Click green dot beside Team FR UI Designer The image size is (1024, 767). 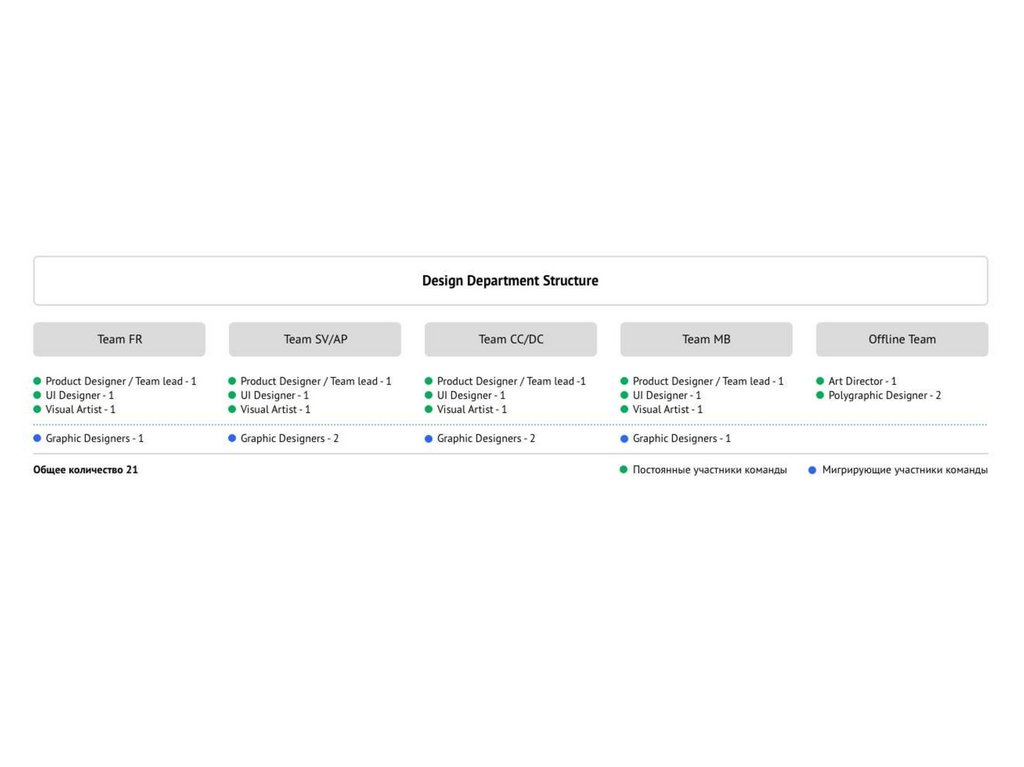pyautogui.click(x=37, y=395)
